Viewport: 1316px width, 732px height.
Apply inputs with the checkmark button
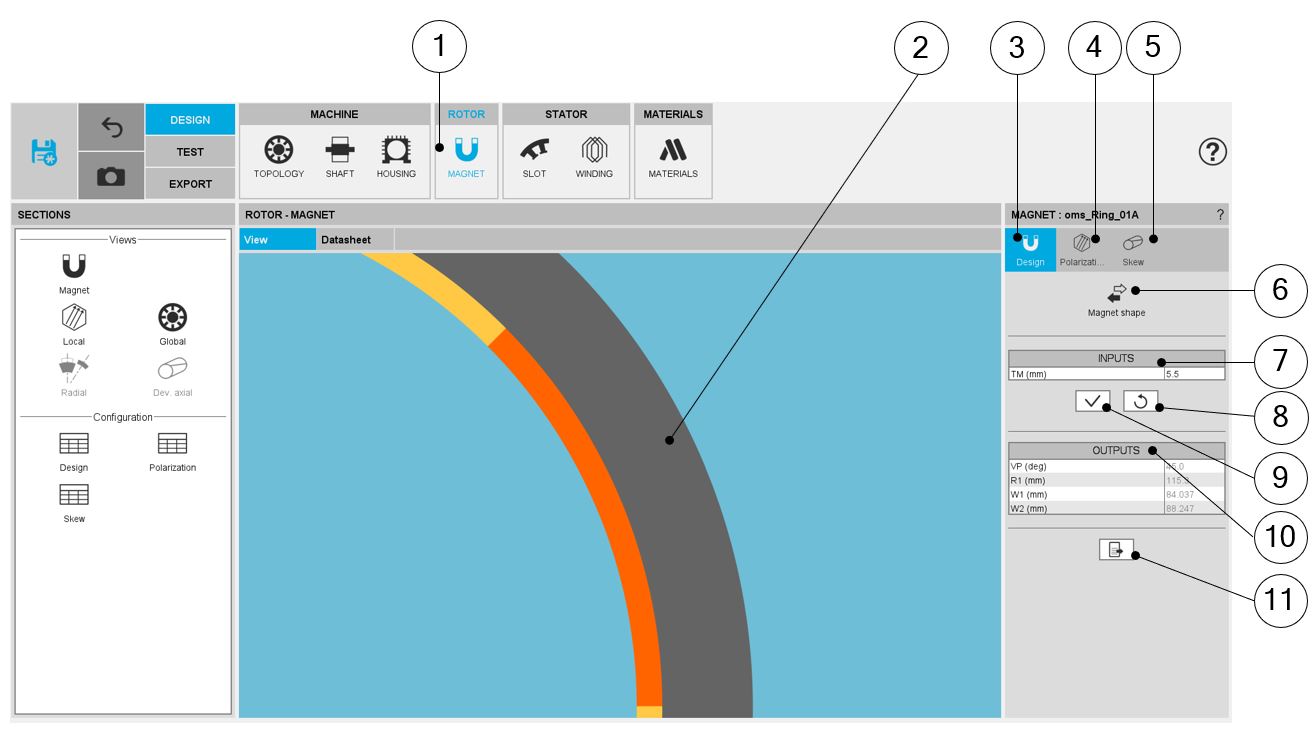[1093, 401]
